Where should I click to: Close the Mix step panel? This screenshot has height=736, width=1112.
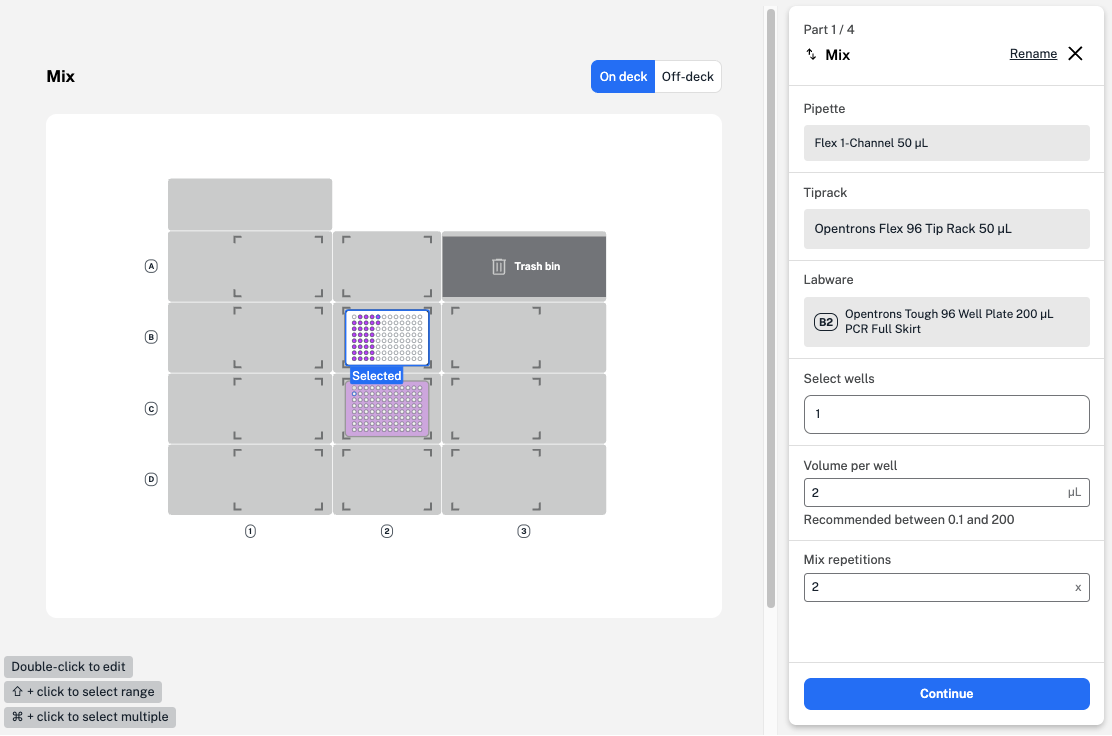point(1075,54)
